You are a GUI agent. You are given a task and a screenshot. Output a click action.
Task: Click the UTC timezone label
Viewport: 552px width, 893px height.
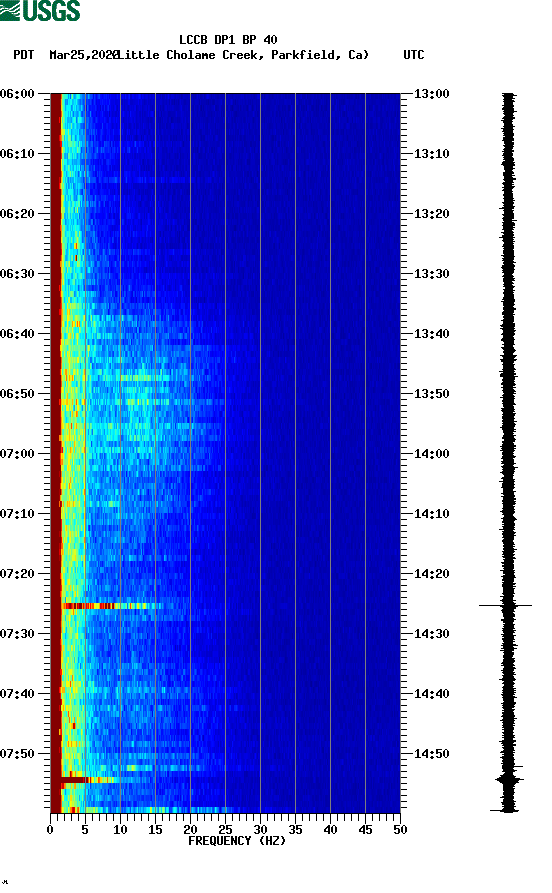point(414,55)
